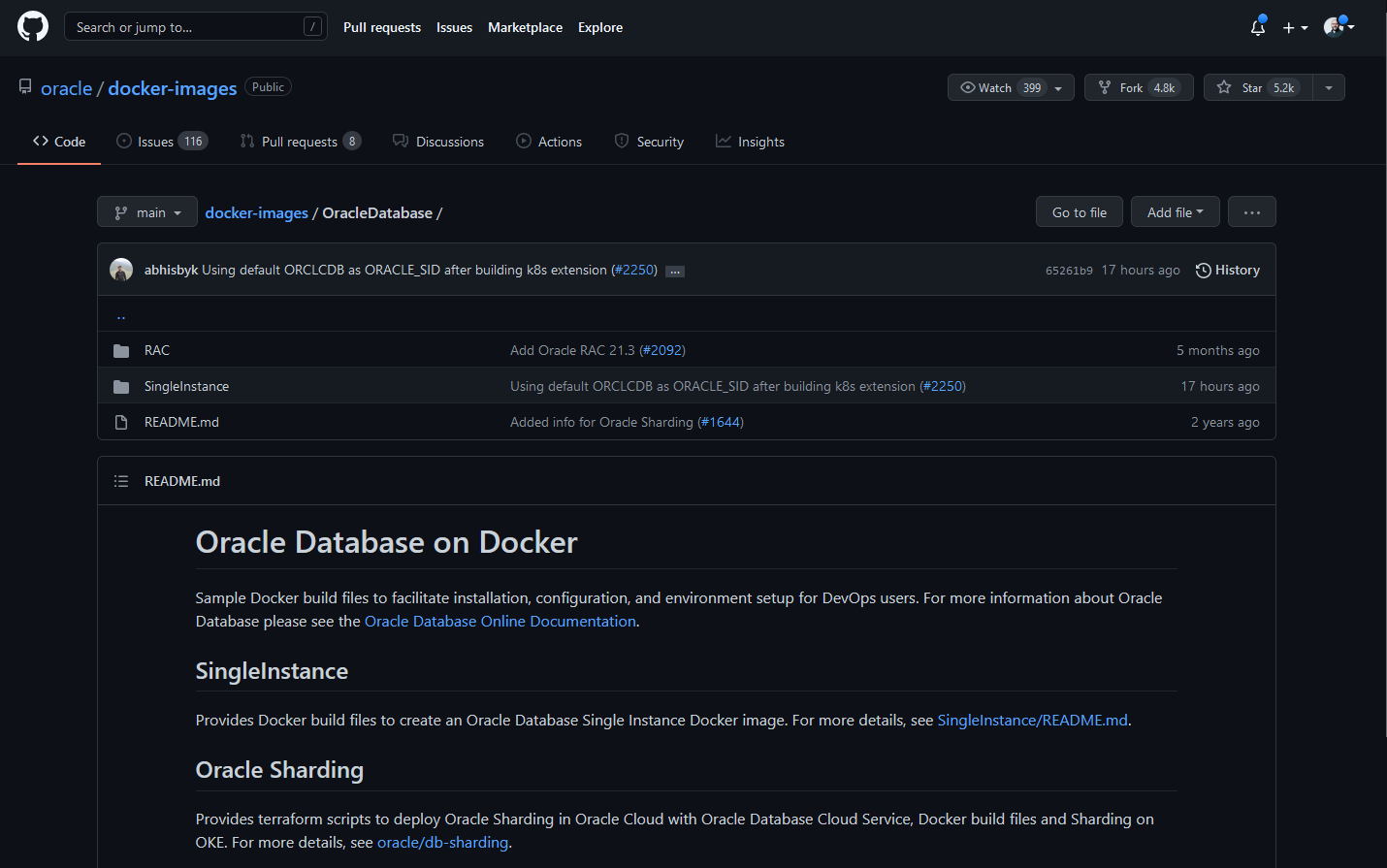Screen dimensions: 1387x868
Task: Click the Go to file button
Action: [x=1079, y=212]
